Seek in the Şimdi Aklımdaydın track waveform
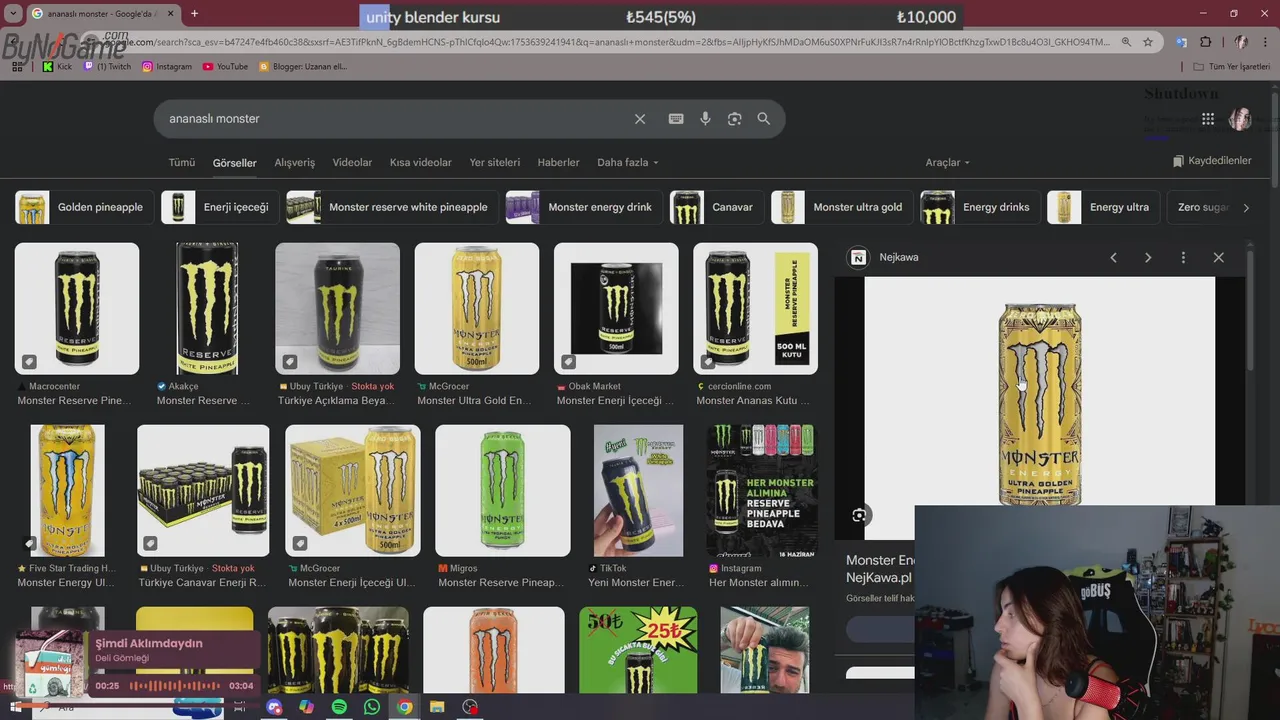This screenshot has height=720, width=1280. 175,686
